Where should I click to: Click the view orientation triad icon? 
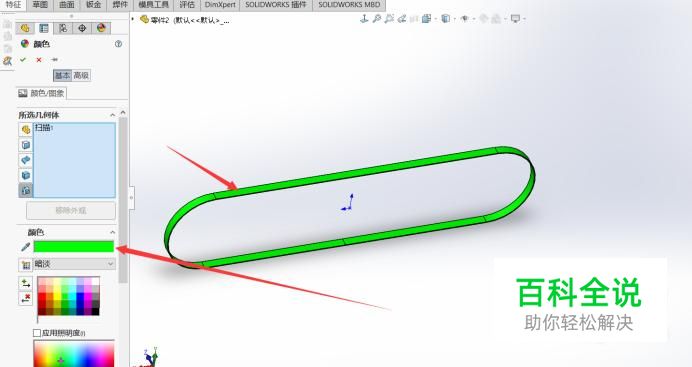[364, 19]
